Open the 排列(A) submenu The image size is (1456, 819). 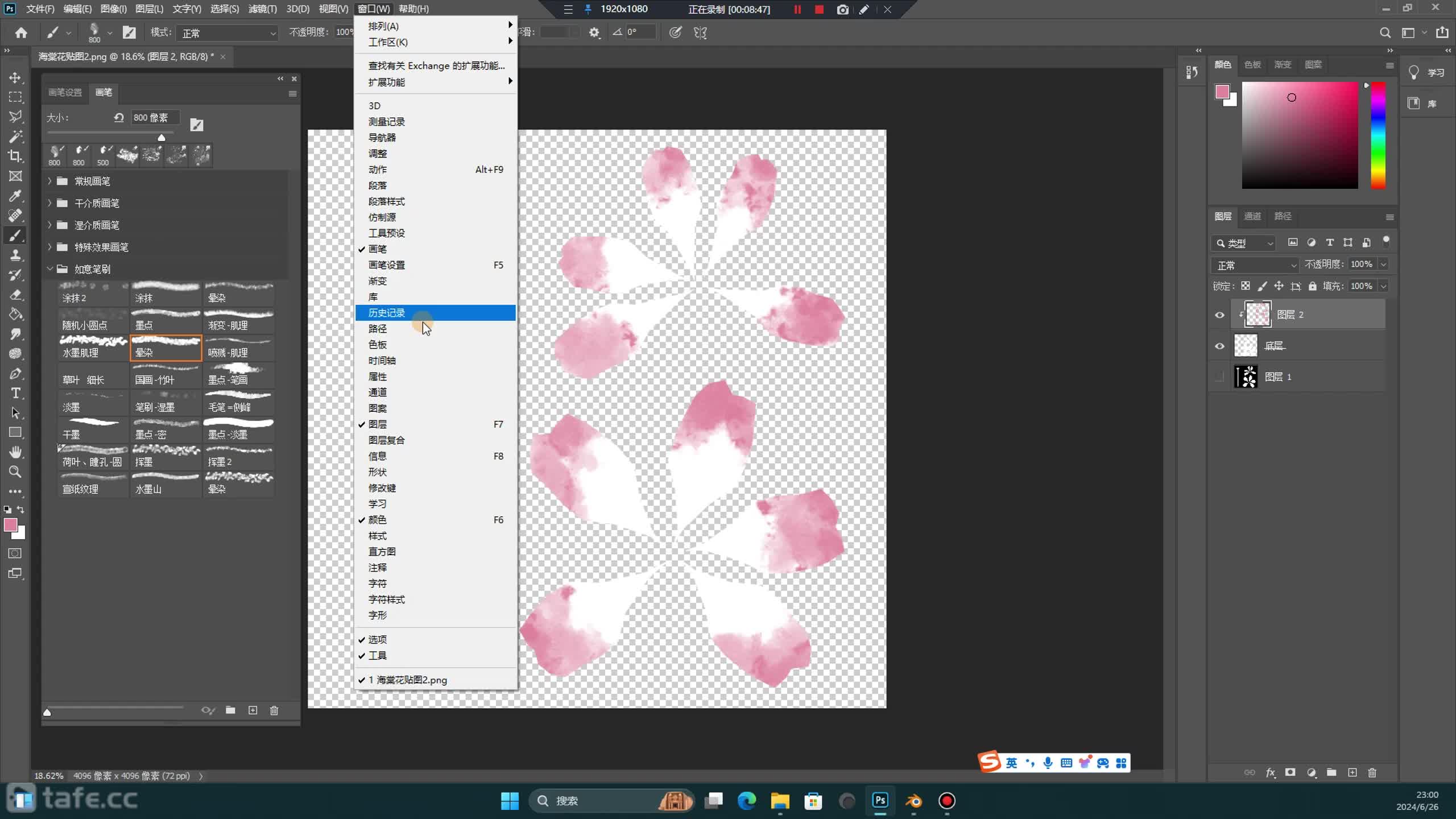tap(436, 26)
